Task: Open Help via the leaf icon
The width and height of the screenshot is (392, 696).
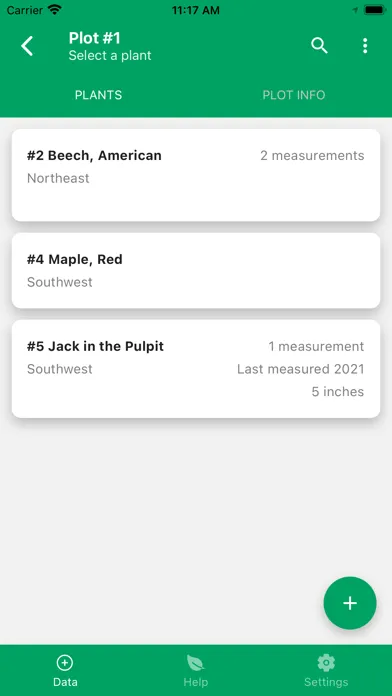Action: pyautogui.click(x=195, y=663)
